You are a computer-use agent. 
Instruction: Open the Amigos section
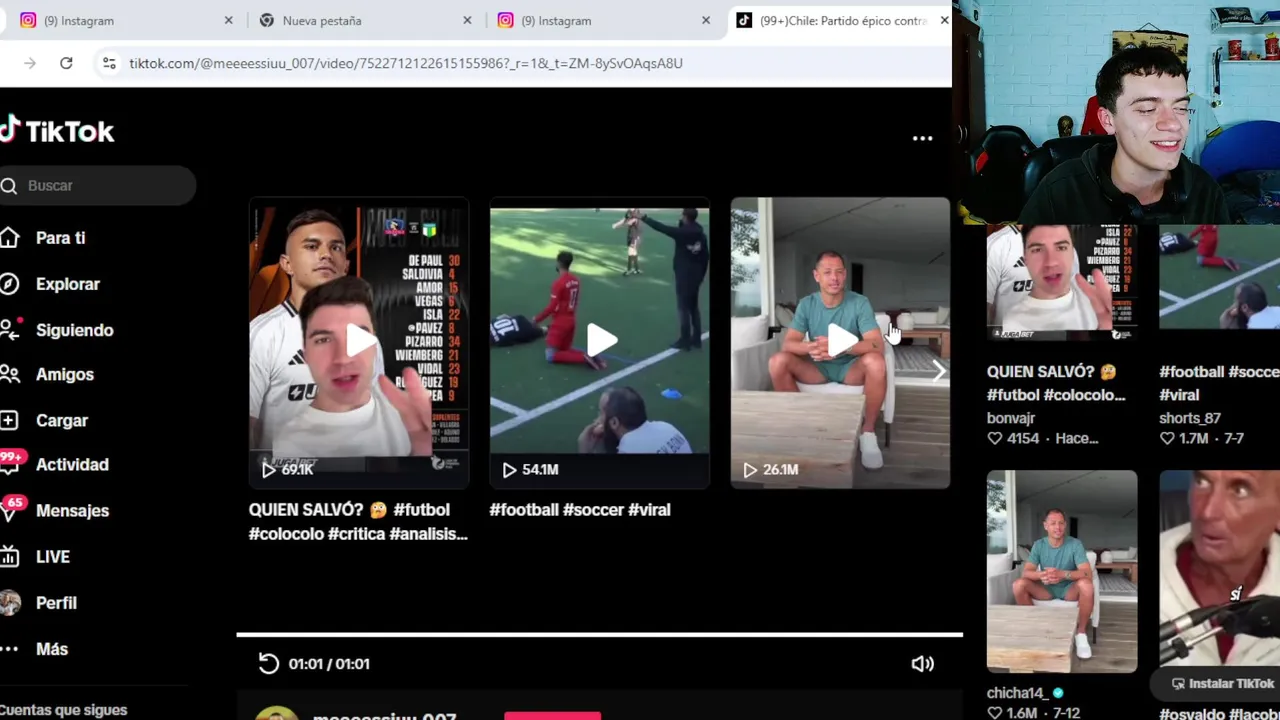pyautogui.click(x=64, y=374)
